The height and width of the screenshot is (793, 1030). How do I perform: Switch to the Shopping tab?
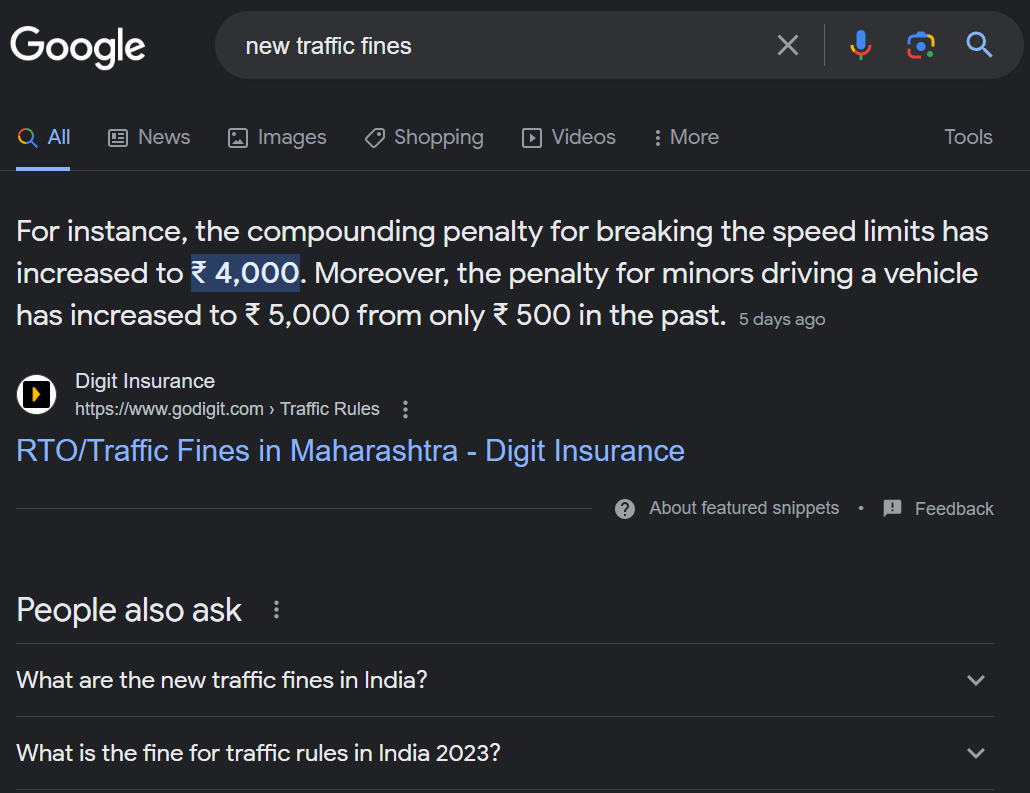point(424,137)
